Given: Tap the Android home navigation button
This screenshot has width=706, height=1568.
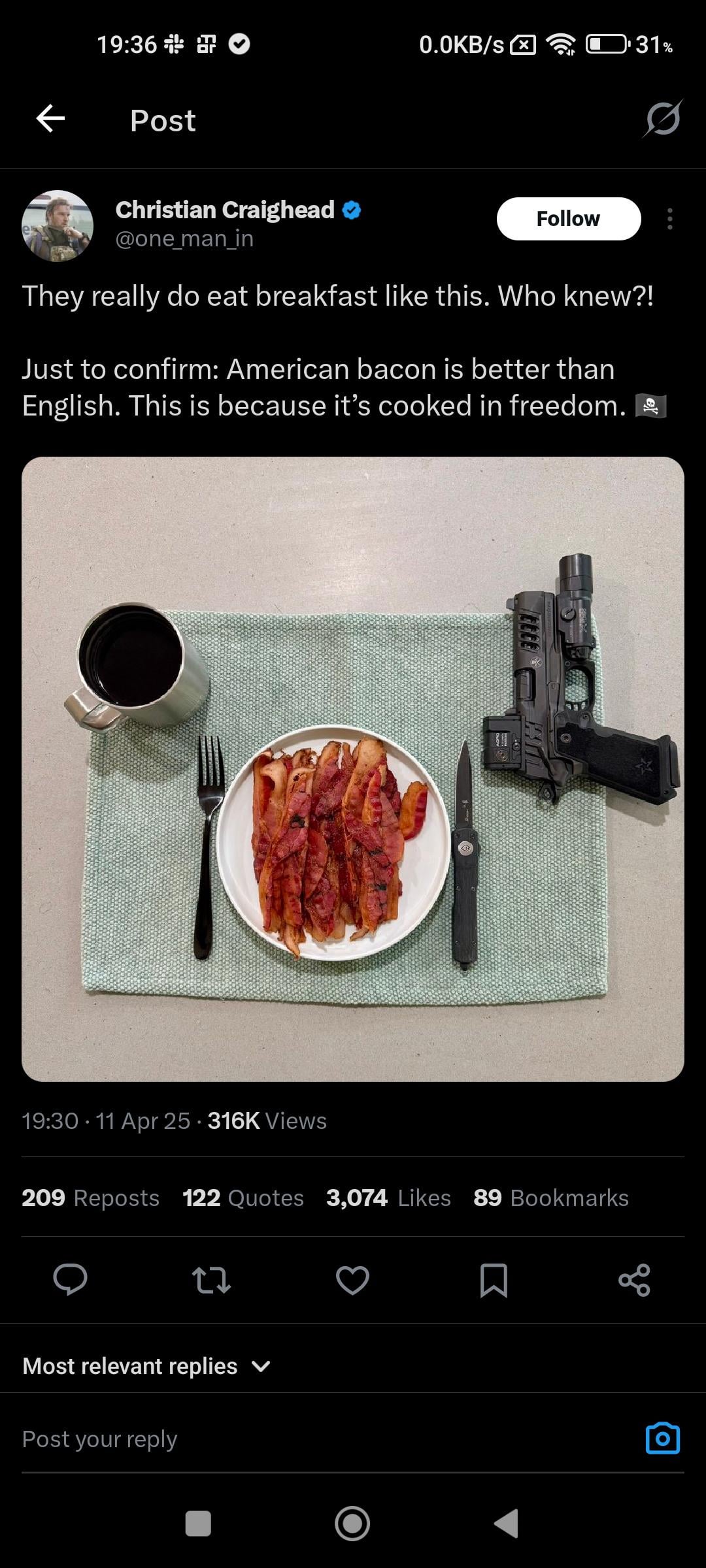Looking at the screenshot, I should (x=352, y=1524).
